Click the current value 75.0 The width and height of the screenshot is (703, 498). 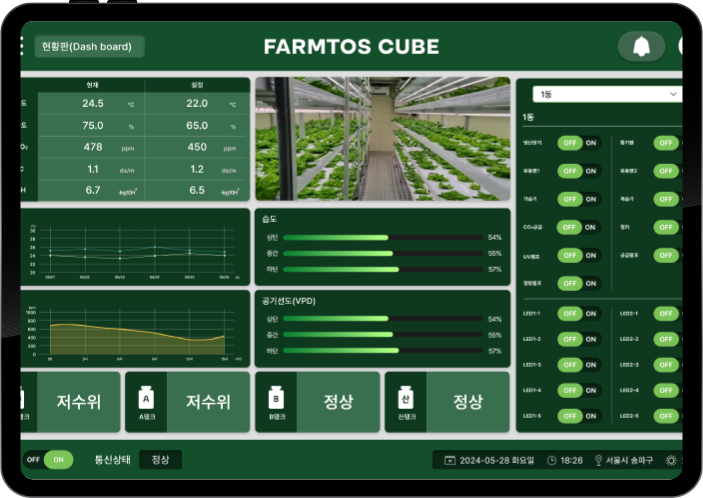[93, 126]
